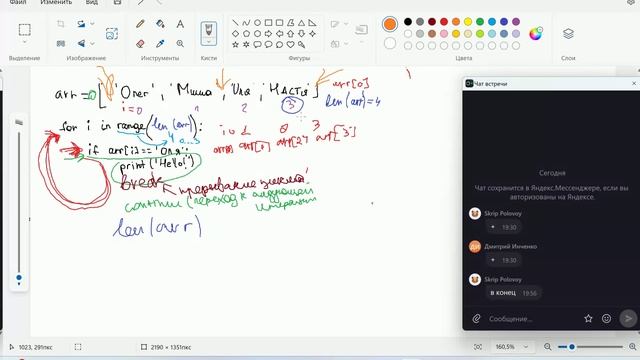
Task: Click the status bar zoom slider
Action: 590,347
